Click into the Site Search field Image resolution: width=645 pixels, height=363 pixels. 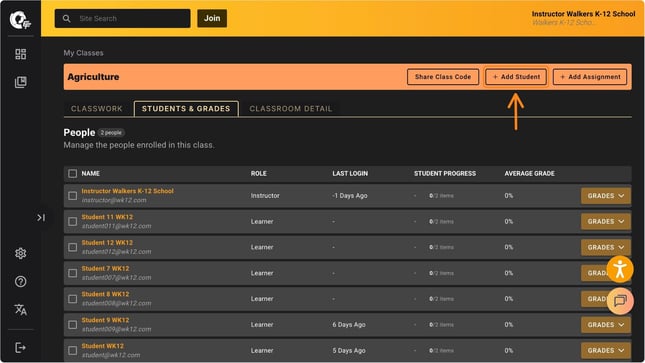click(123, 19)
